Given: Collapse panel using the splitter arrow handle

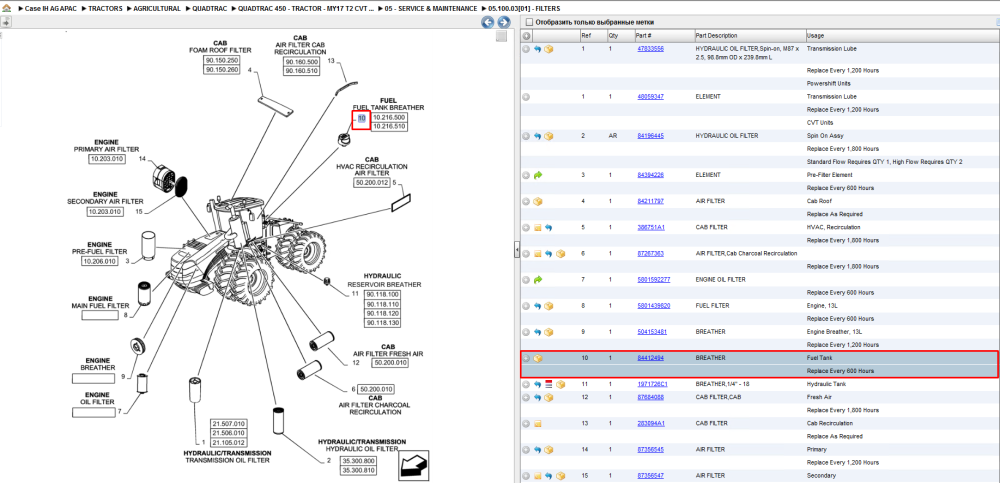Looking at the screenshot, I should click(x=517, y=250).
